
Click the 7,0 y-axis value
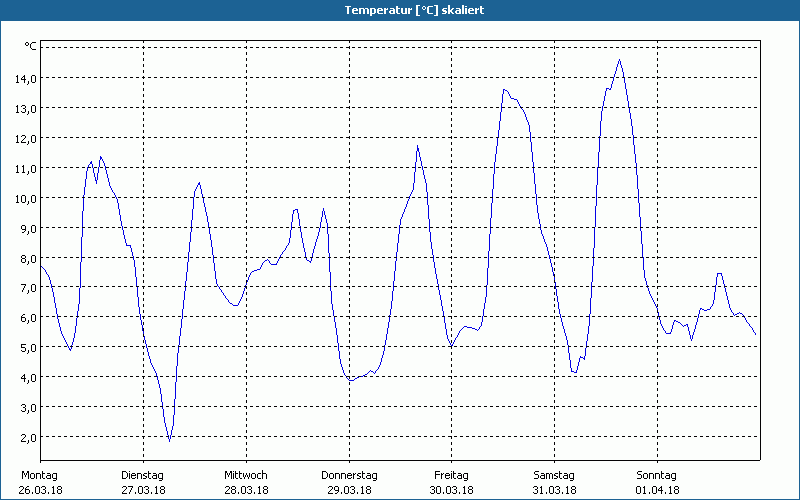tap(28, 288)
